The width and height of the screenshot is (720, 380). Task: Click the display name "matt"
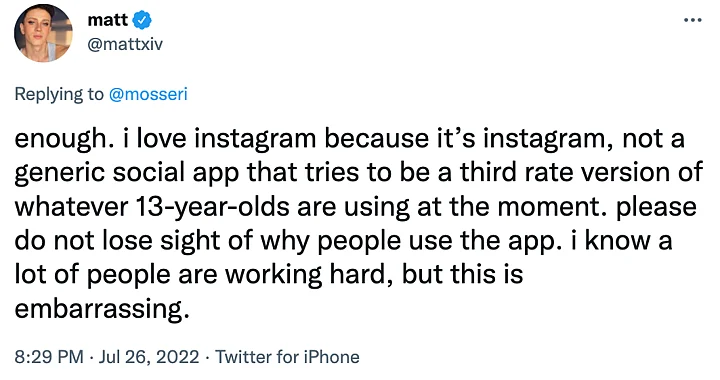click(108, 20)
